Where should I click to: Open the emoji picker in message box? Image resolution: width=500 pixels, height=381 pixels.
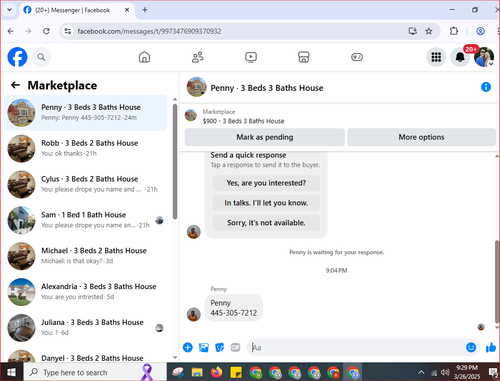471,347
